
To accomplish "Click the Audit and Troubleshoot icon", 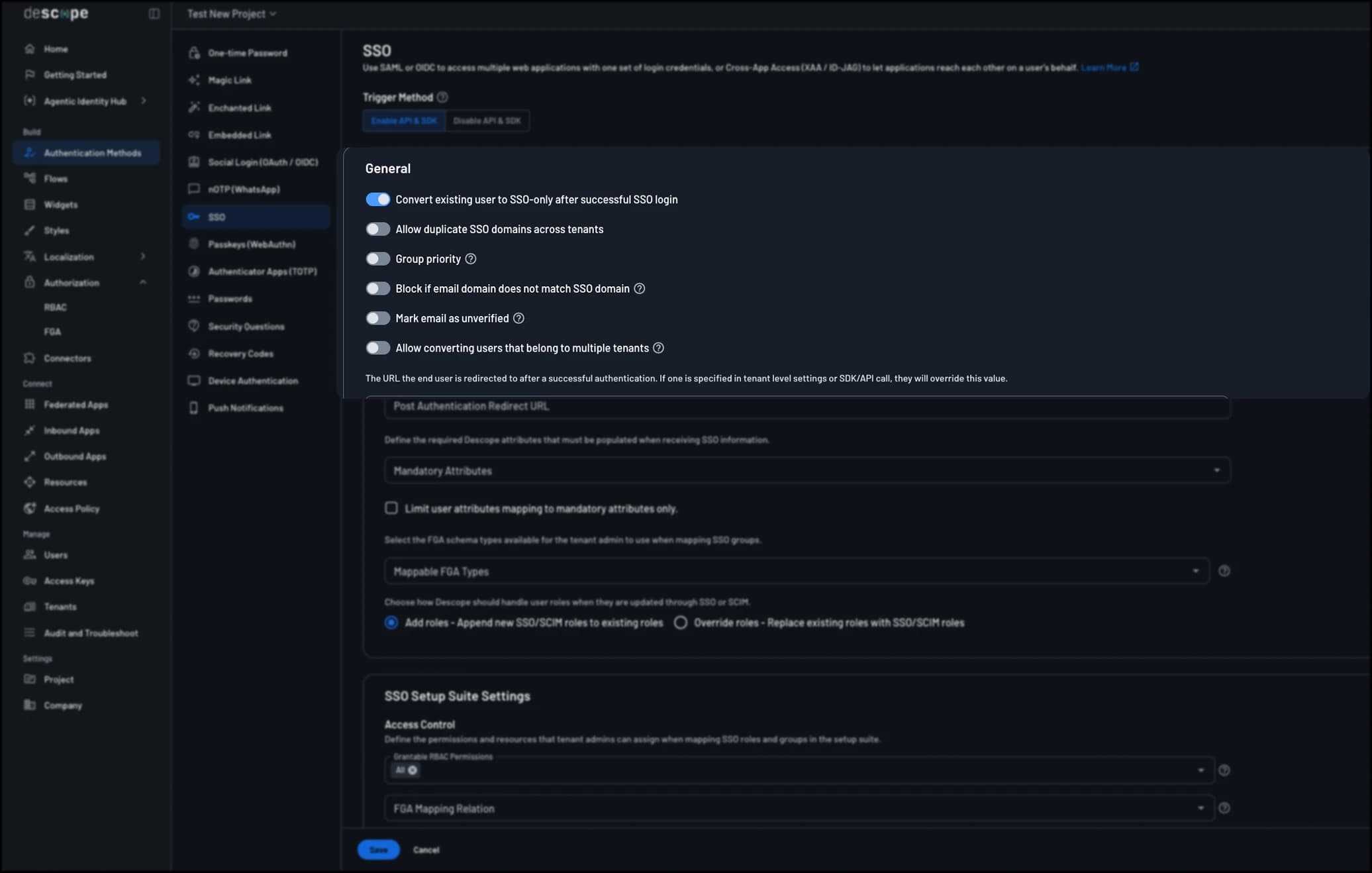I will 29,633.
